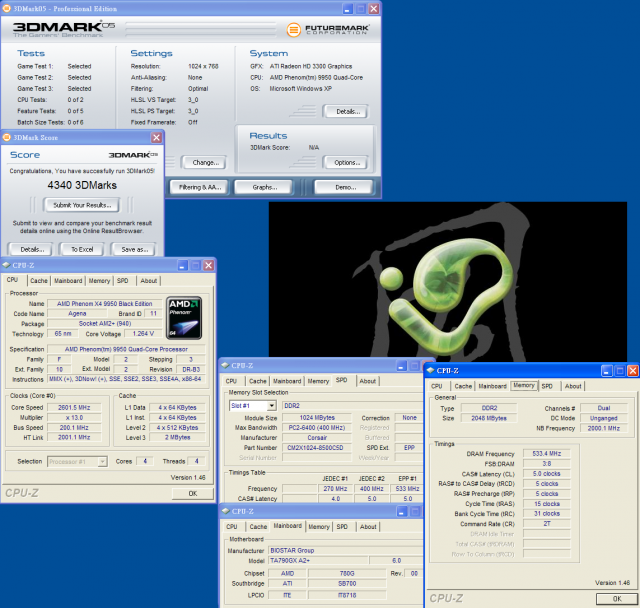Click Details... in 3DMark Score window
Viewport: 640px width, 608px height.
coord(31,249)
